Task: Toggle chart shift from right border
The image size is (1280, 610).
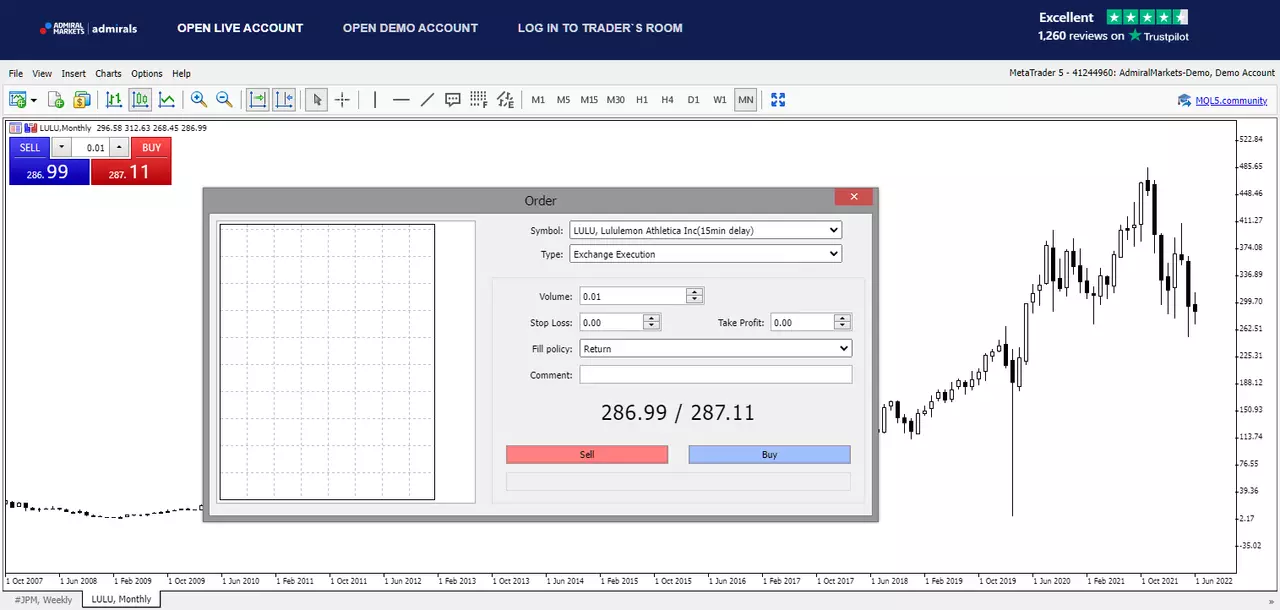Action: point(284,99)
